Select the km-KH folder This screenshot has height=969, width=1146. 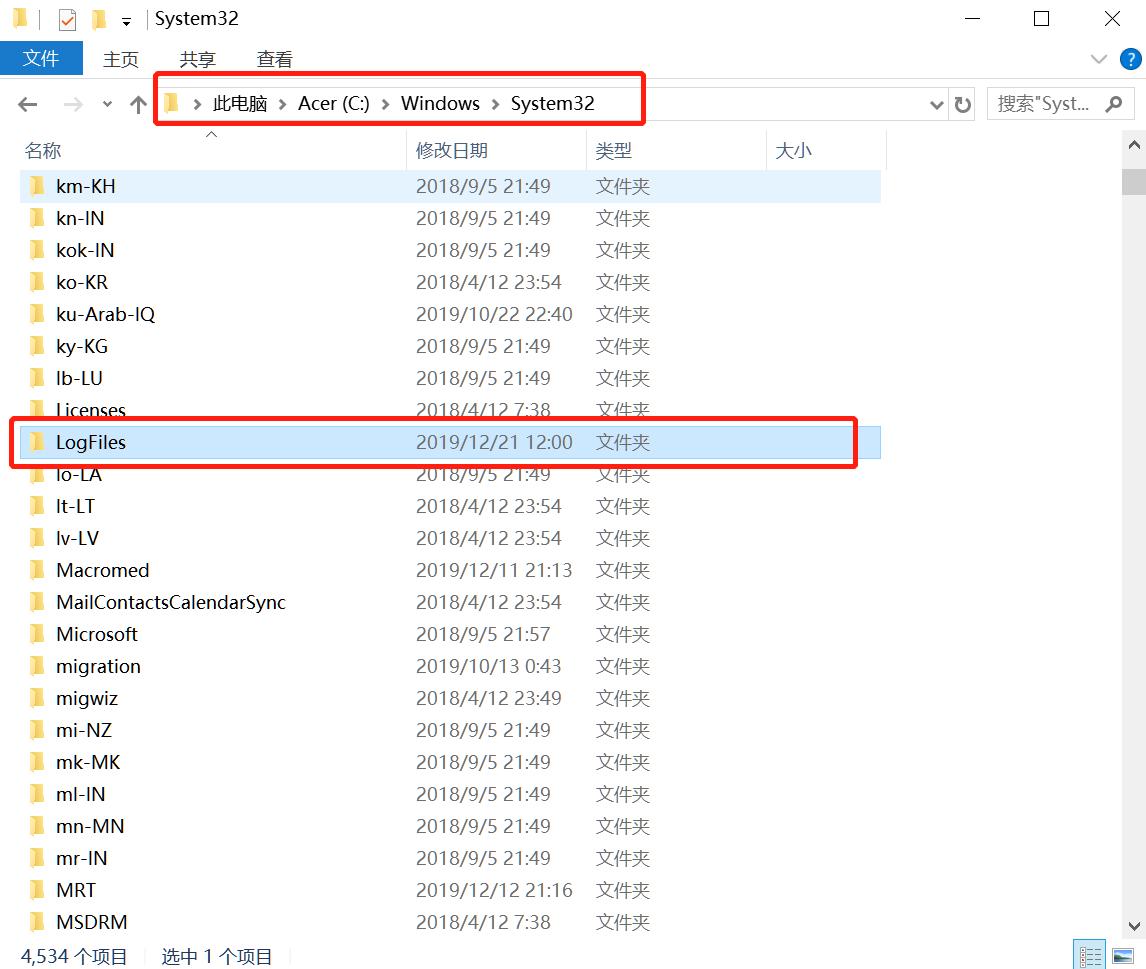point(450,186)
